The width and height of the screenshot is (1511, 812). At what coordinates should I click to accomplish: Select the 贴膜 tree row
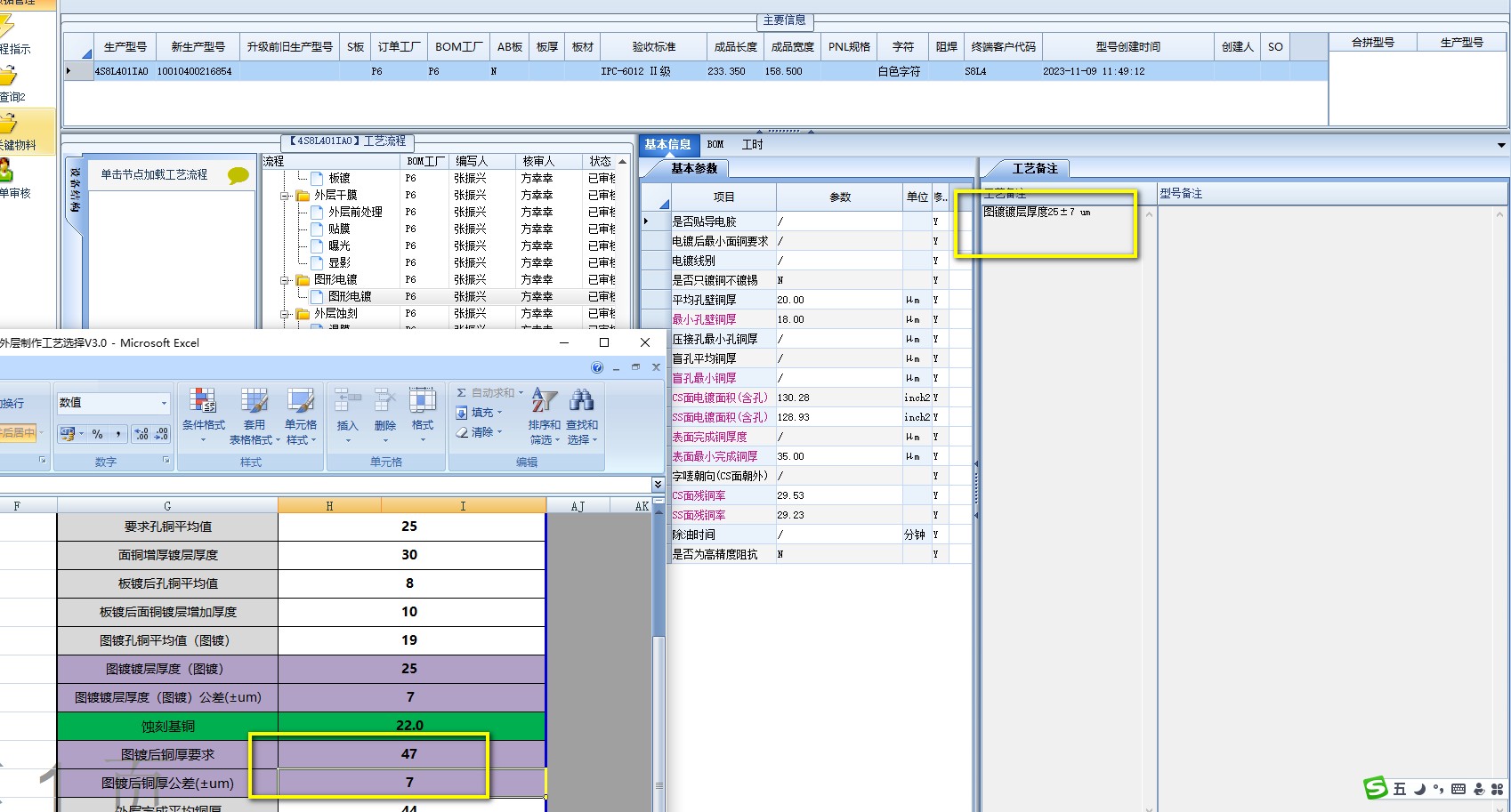[339, 229]
